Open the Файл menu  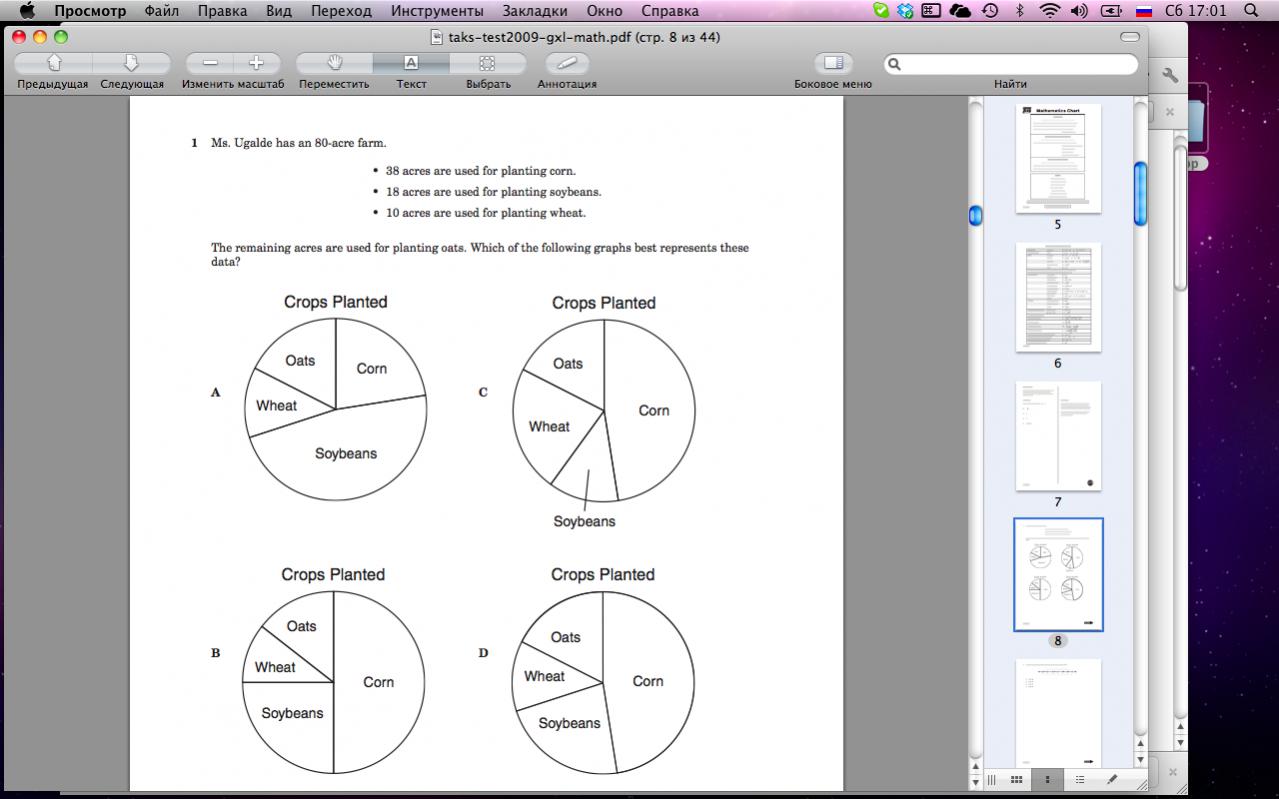point(162,11)
